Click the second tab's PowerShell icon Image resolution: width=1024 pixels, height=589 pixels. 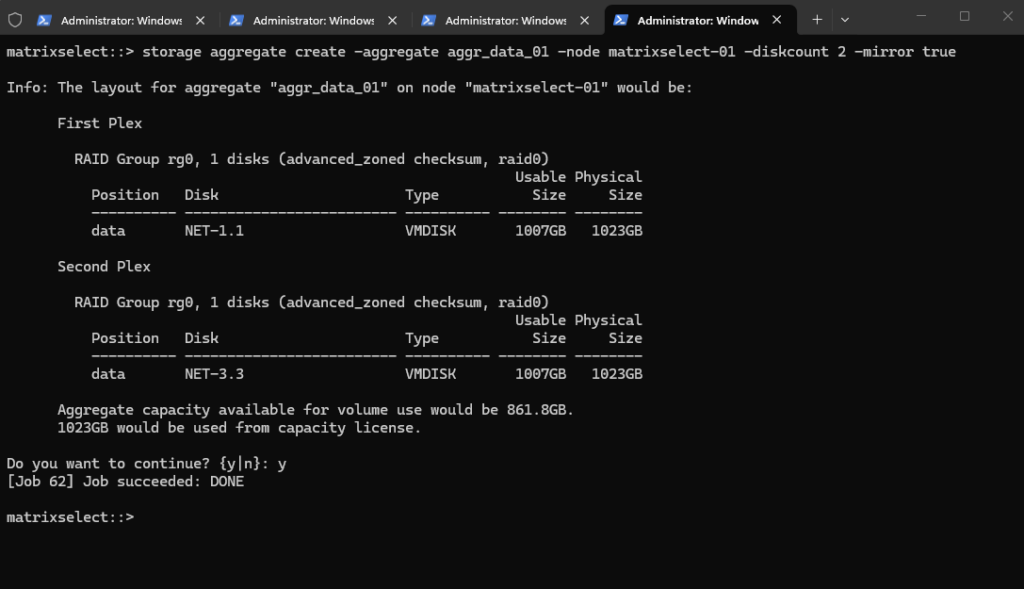point(237,20)
